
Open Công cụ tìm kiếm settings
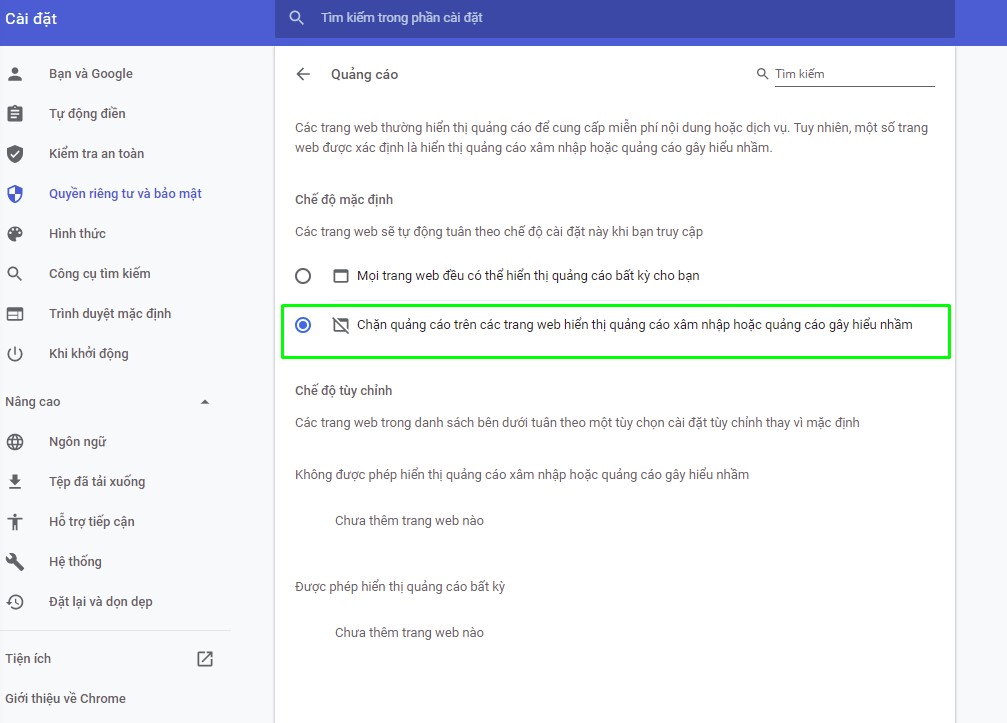coord(100,274)
